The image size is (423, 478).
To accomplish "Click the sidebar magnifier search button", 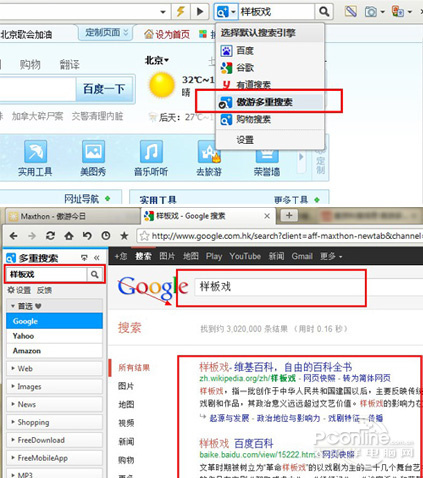I will (95, 274).
